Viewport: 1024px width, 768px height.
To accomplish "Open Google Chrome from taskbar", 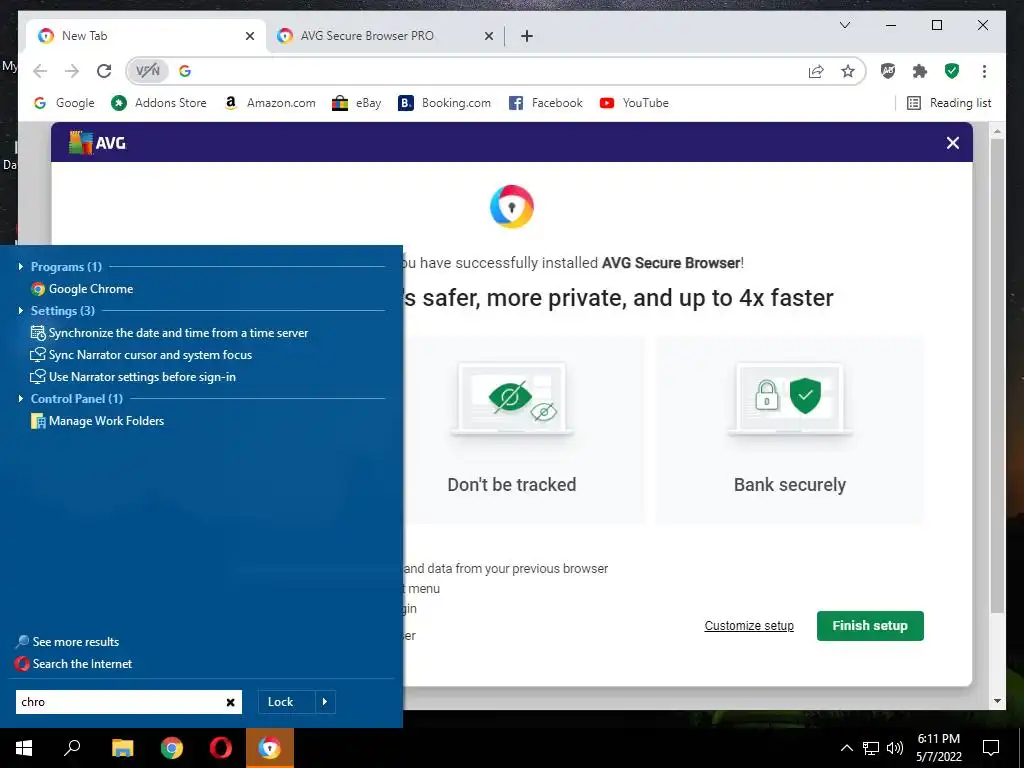I will [172, 748].
